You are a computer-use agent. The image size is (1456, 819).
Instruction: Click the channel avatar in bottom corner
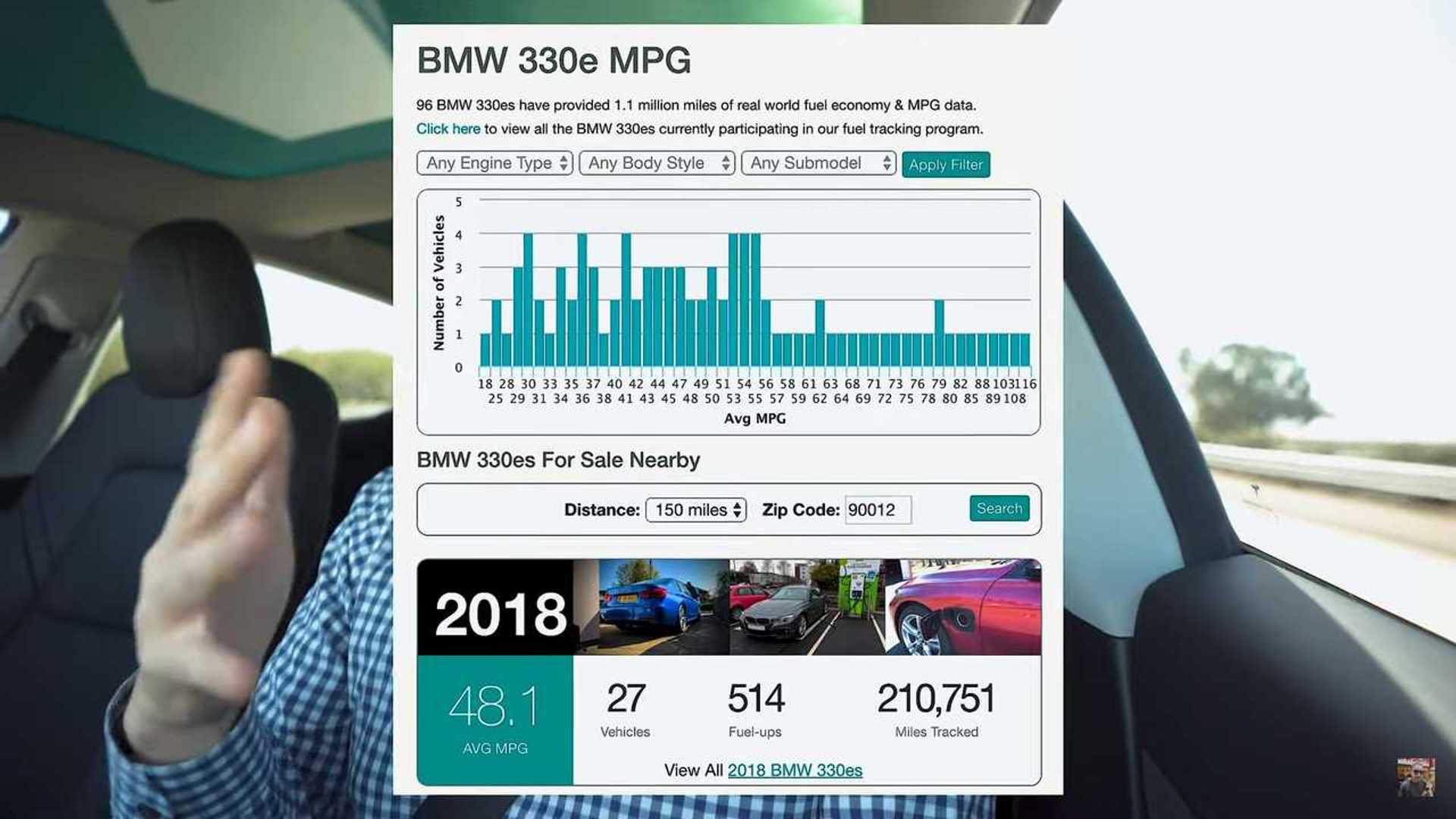(x=1415, y=777)
